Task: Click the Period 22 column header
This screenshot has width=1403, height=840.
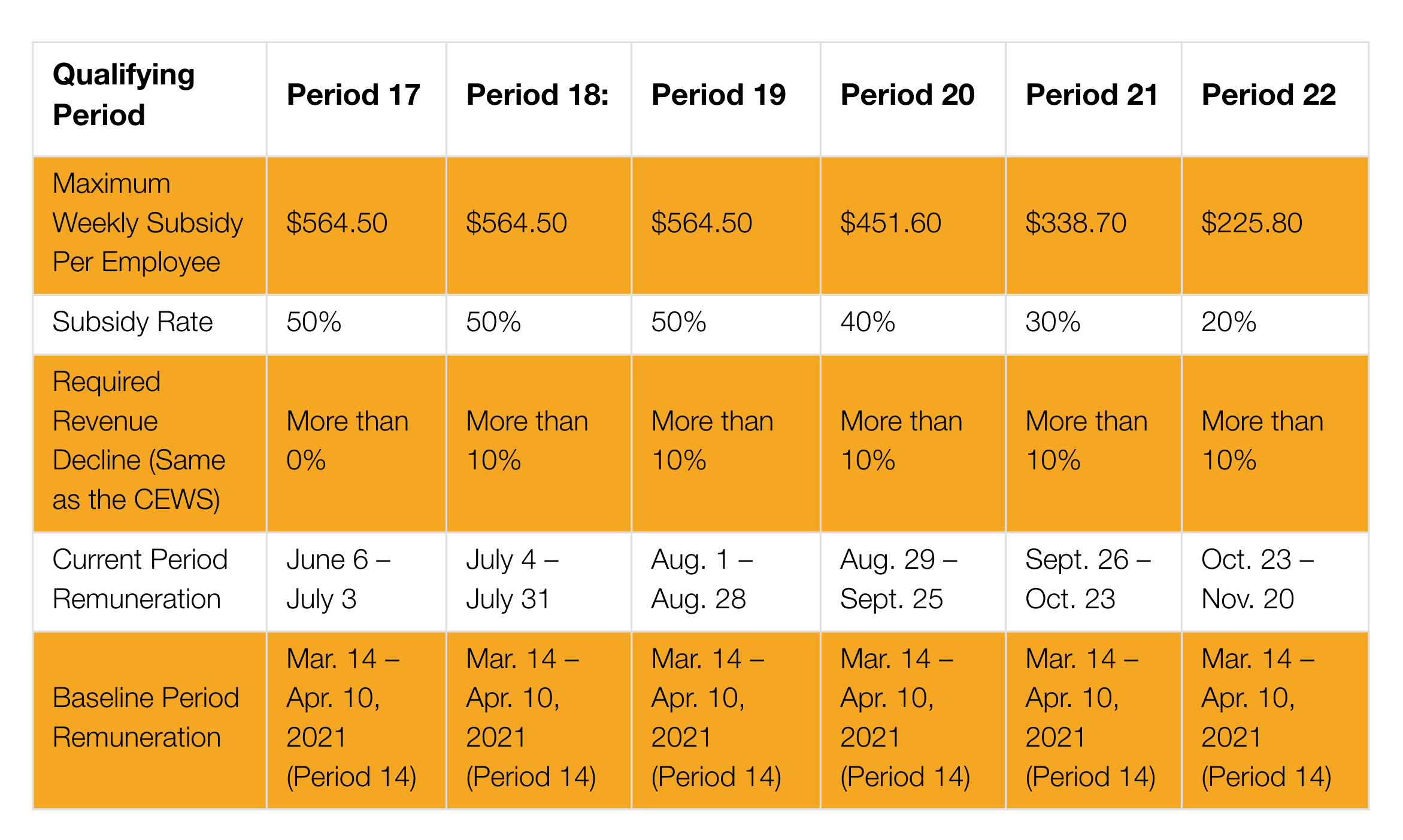Action: [x=1268, y=95]
